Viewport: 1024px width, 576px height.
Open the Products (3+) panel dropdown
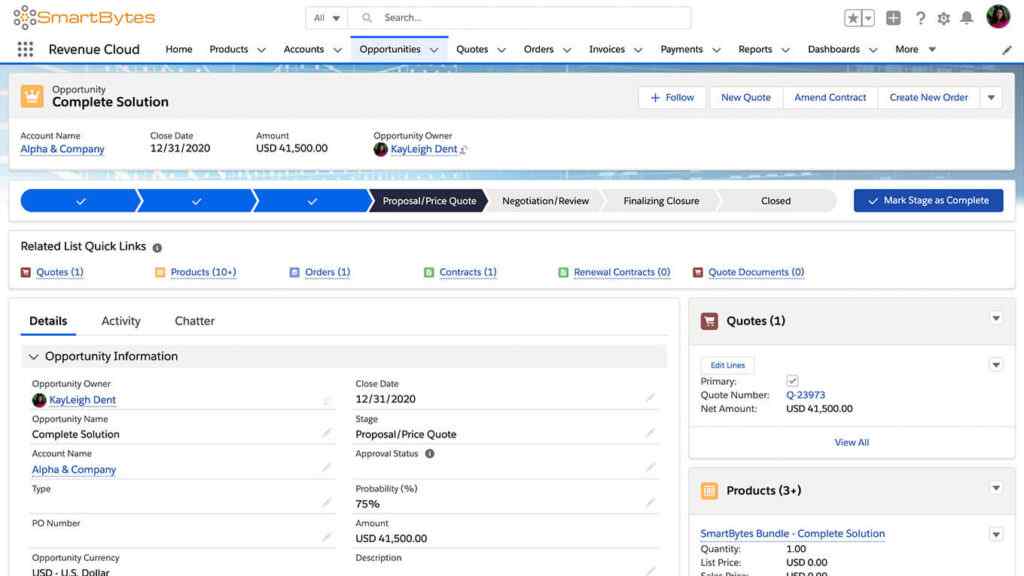coord(996,488)
